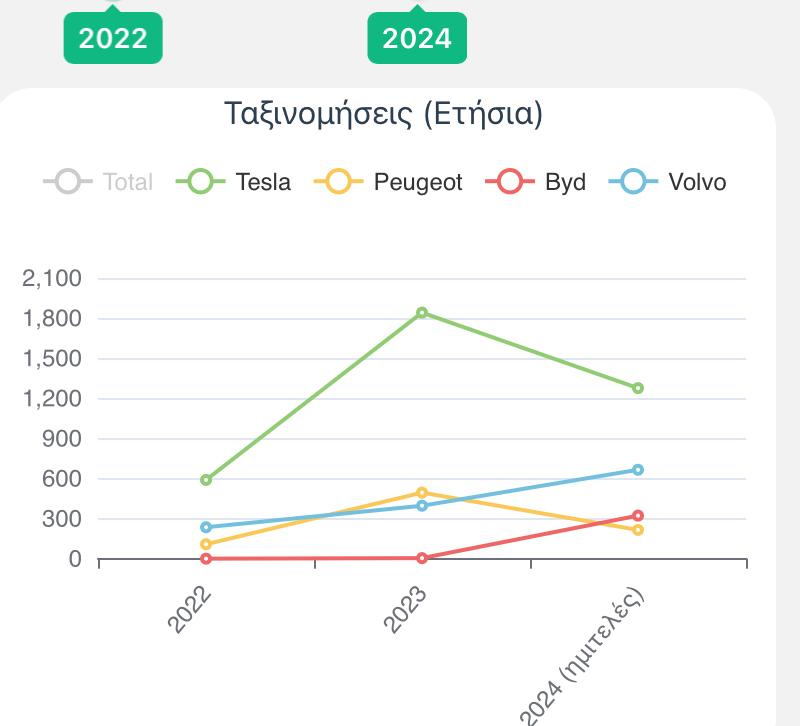Toggle Volvo legend entry
800x726 pixels.
pyautogui.click(x=667, y=182)
